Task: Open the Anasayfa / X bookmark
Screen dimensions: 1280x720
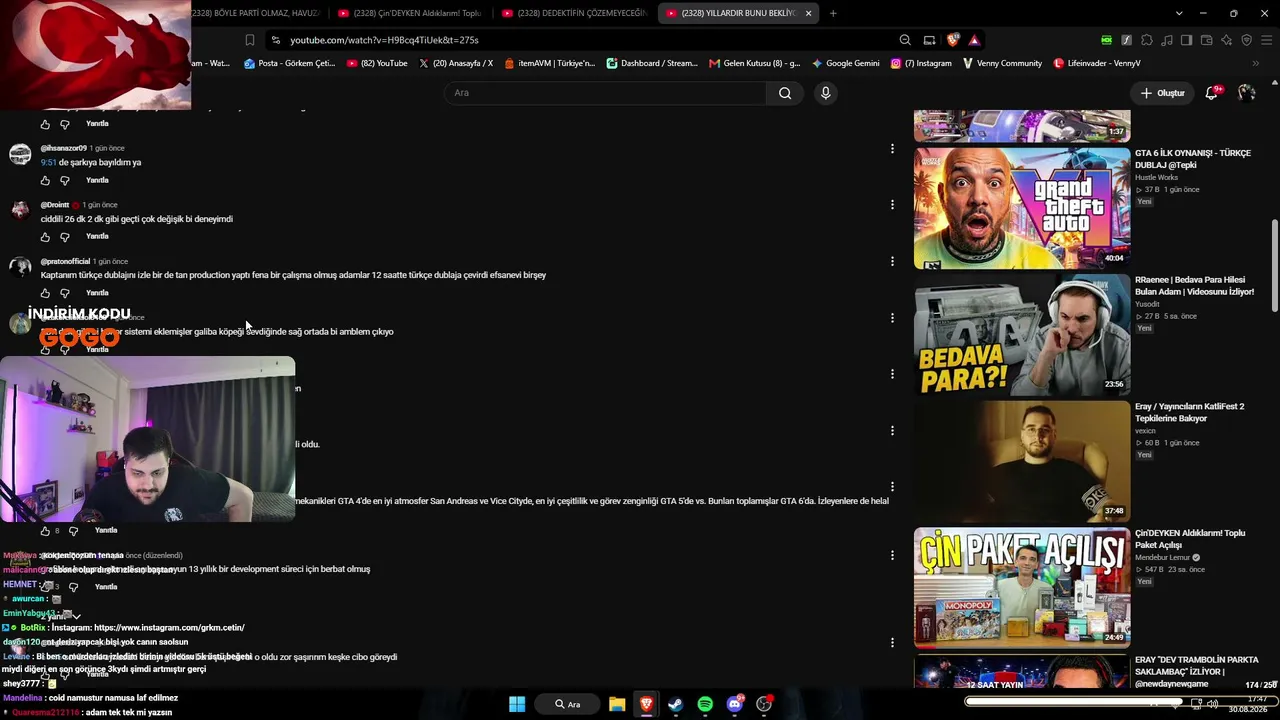Action: coord(456,63)
